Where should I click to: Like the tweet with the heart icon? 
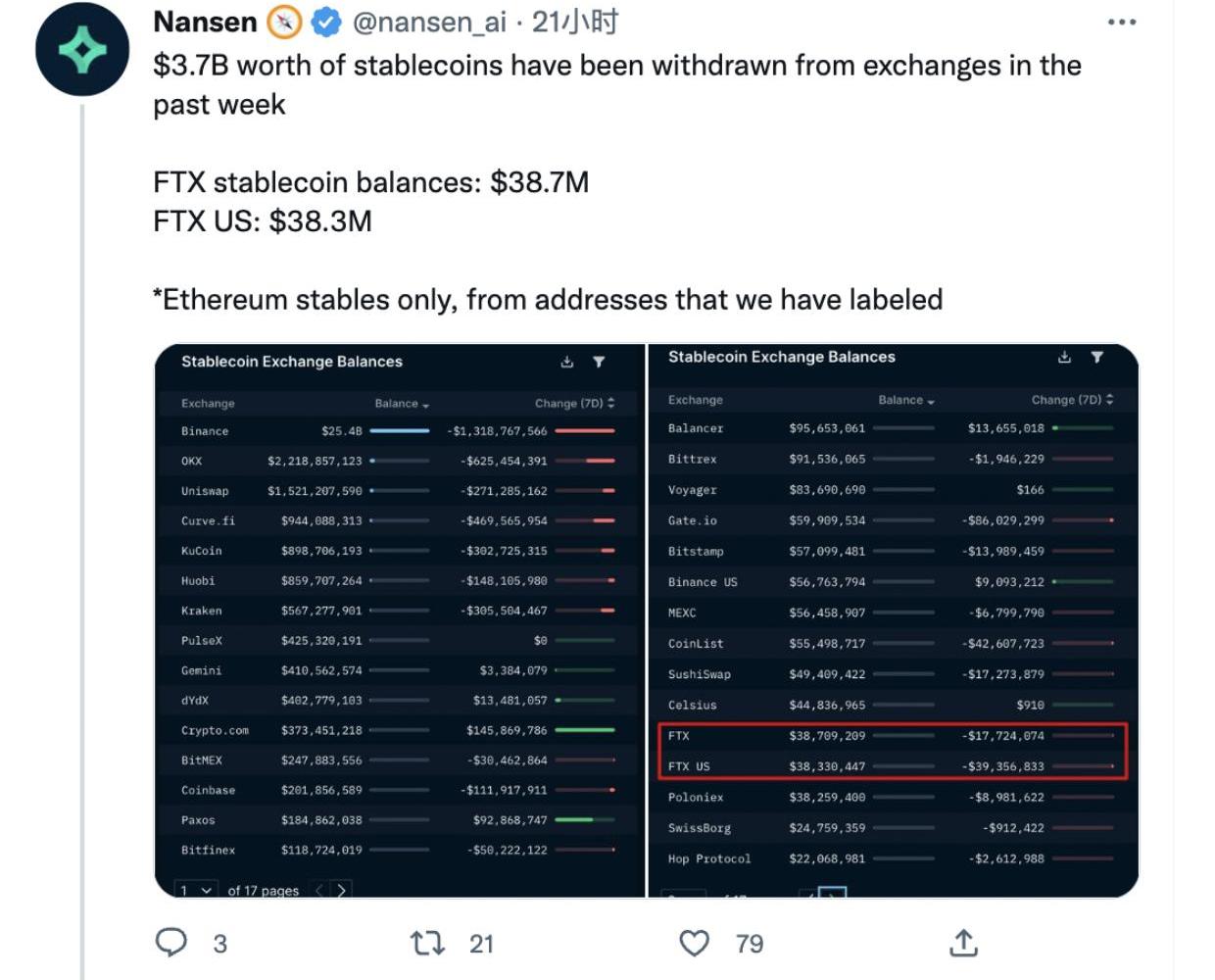[x=694, y=943]
